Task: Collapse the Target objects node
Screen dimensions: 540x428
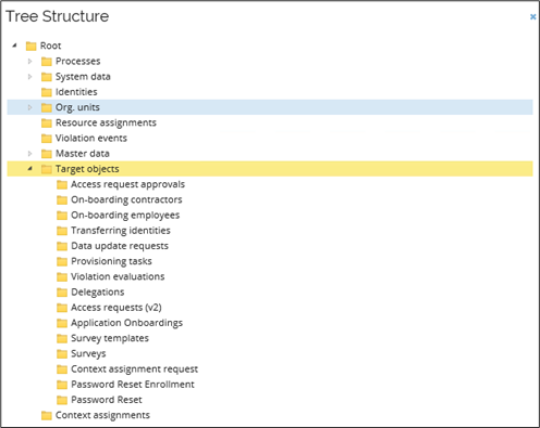Action: pos(30,168)
